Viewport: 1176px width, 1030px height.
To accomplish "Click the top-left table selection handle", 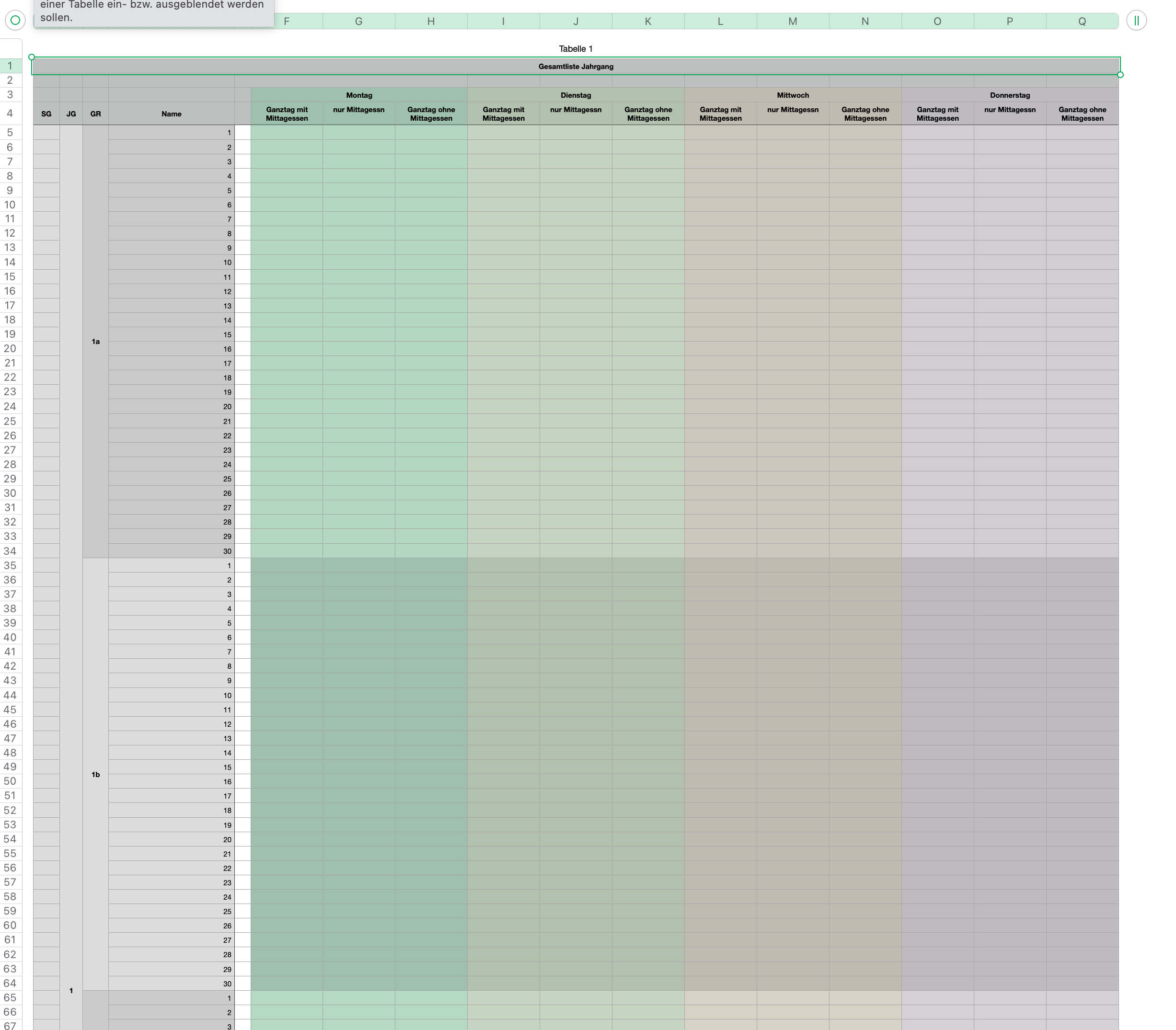I will click(x=32, y=57).
